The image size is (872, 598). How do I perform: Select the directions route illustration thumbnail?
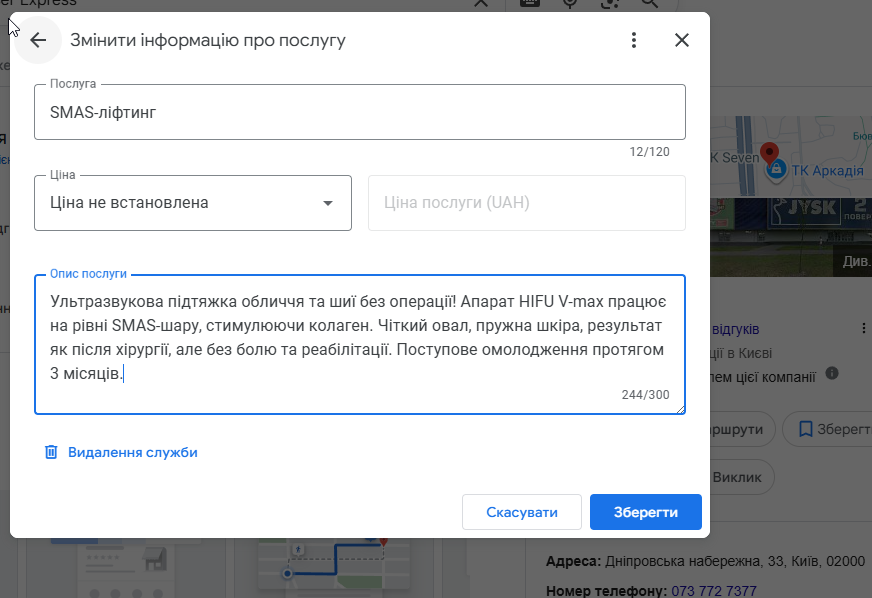(334, 565)
